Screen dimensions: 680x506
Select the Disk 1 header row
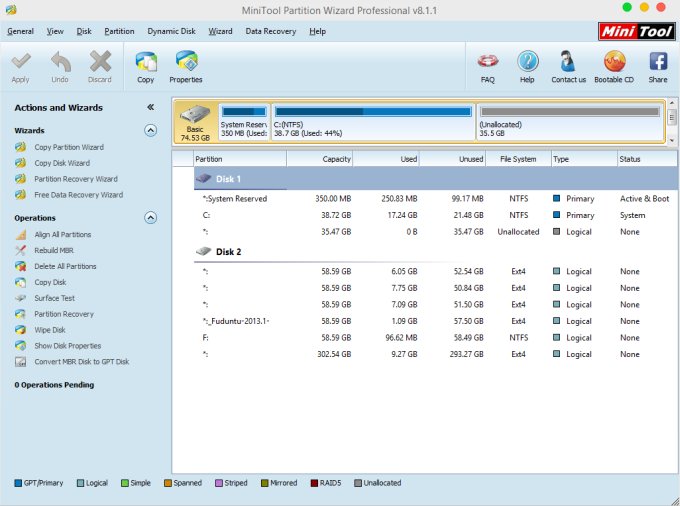(435, 179)
